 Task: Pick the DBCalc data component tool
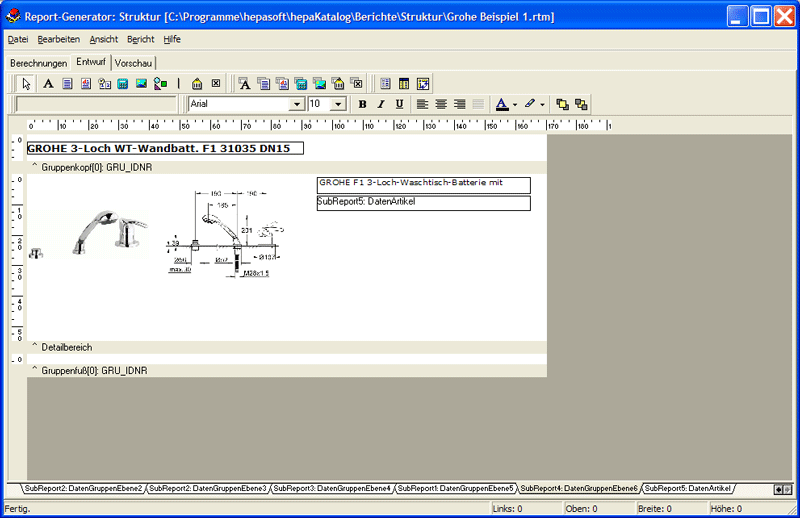click(301, 84)
